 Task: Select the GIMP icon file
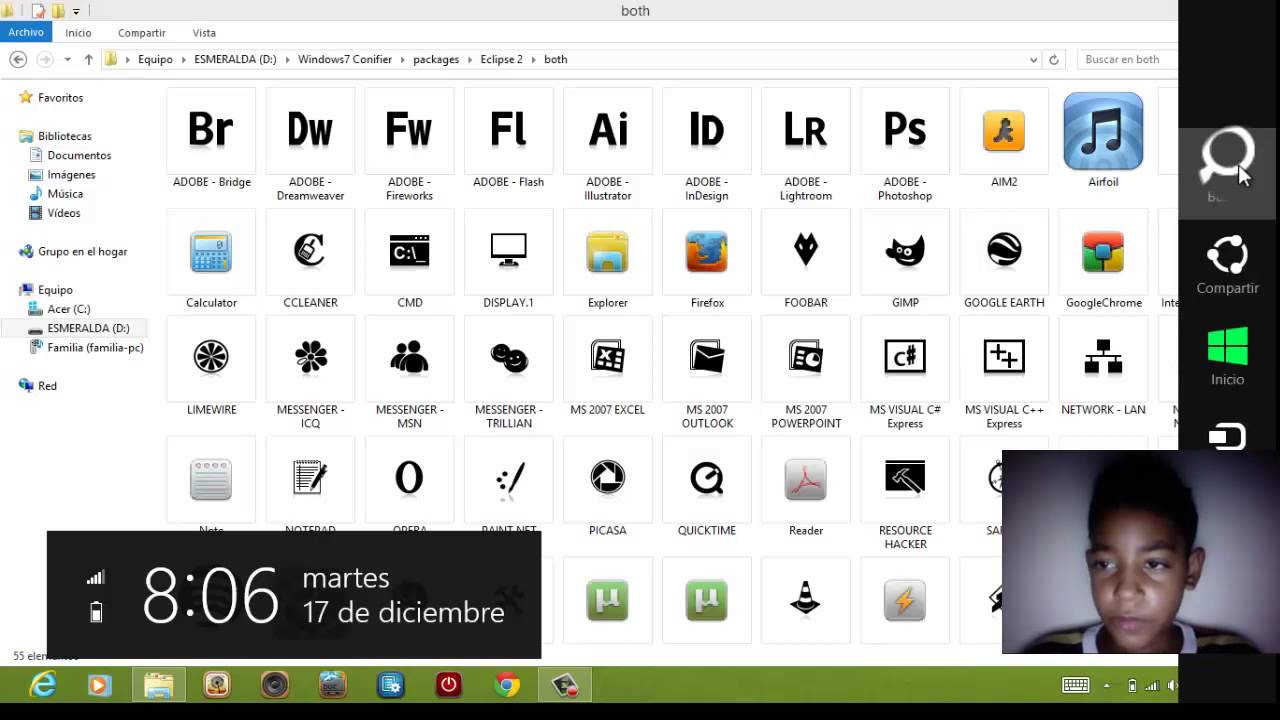(905, 252)
